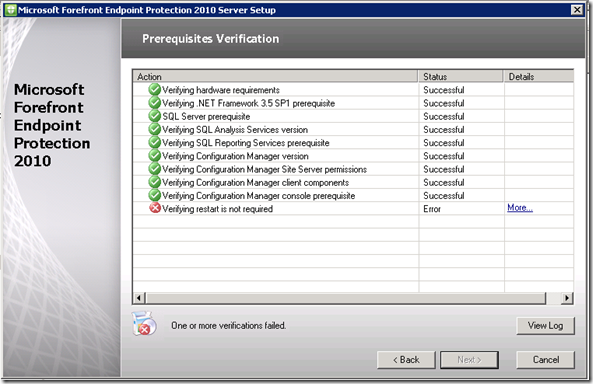Select 'Verifying Configuration Manager console prerequisite' text
The width and height of the screenshot is (593, 384).
click(259, 196)
